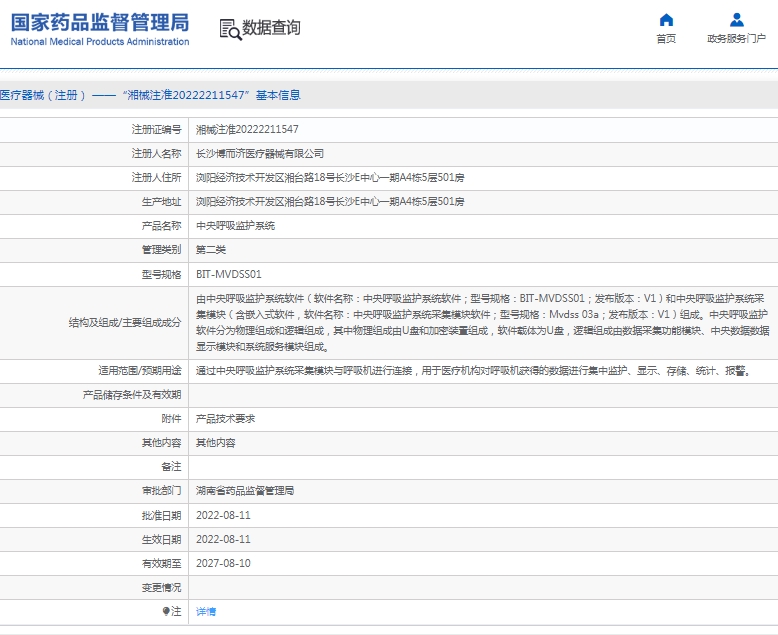Click management class value 第二类

point(211,250)
